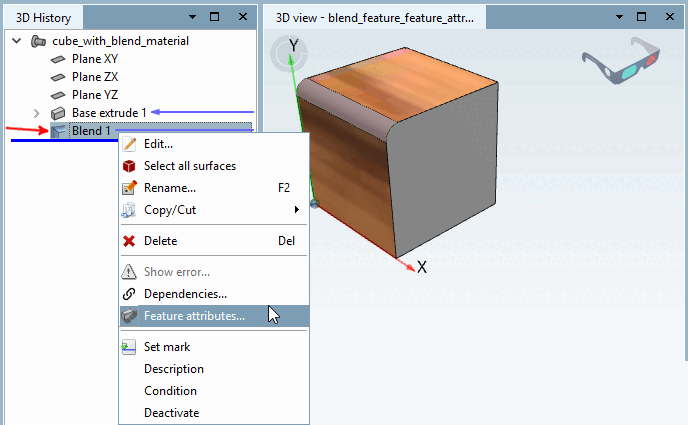Screen dimensions: 688x425
Task: Toggle stereo view with 3D glasses icon
Action: click(621, 61)
